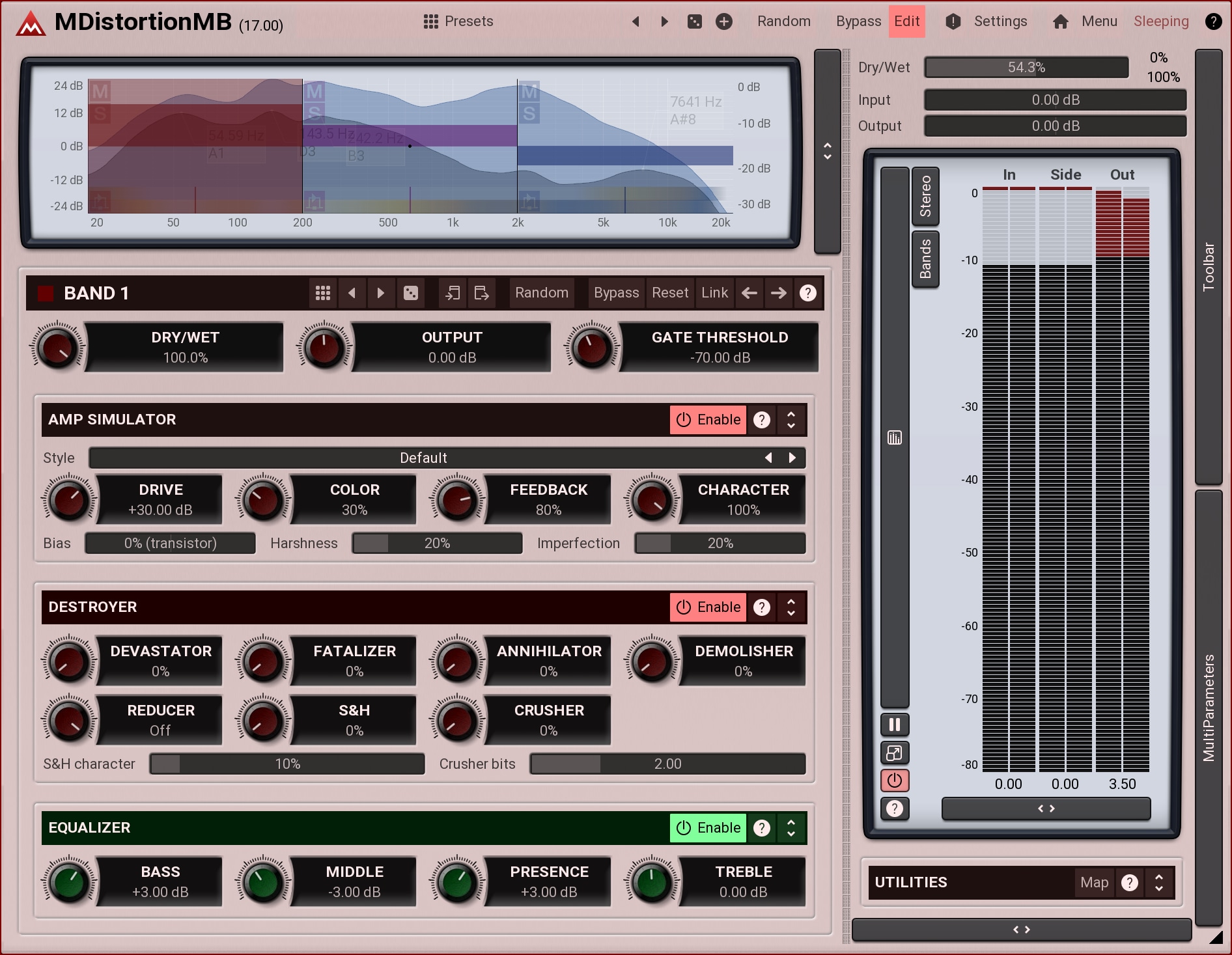Open the Presets menu
The height and width of the screenshot is (955, 1232).
[x=458, y=21]
